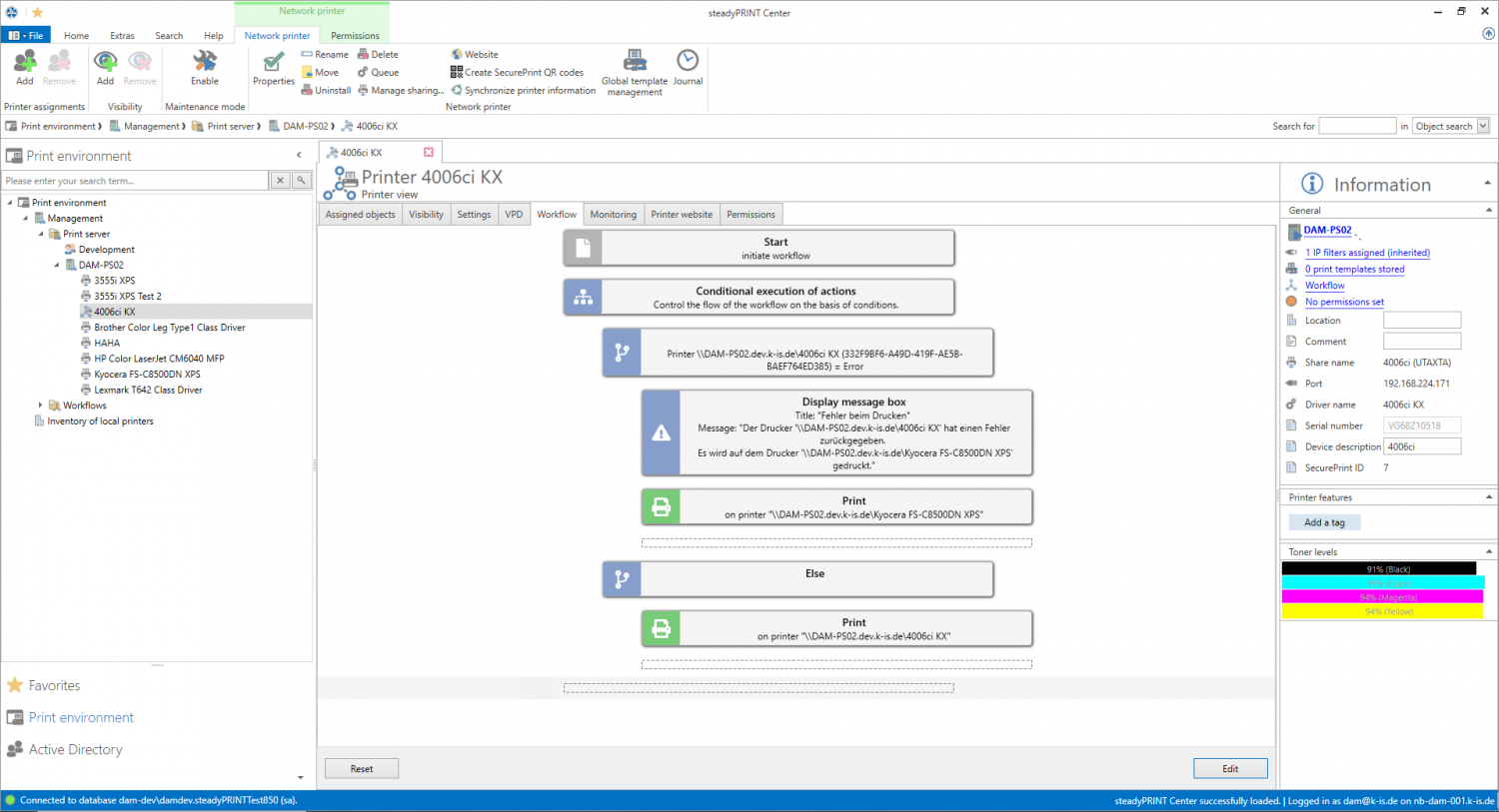Open the Home ribbon tab
1499x812 pixels.
point(76,35)
